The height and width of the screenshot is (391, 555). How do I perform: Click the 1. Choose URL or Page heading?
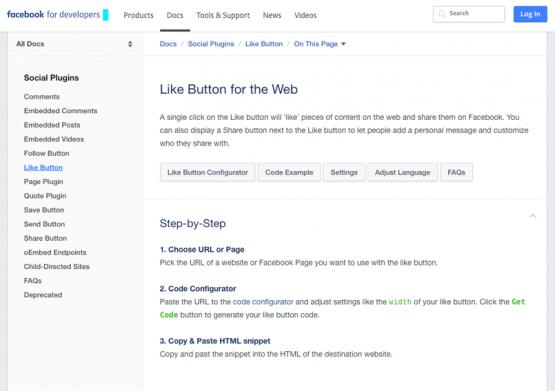(x=202, y=249)
